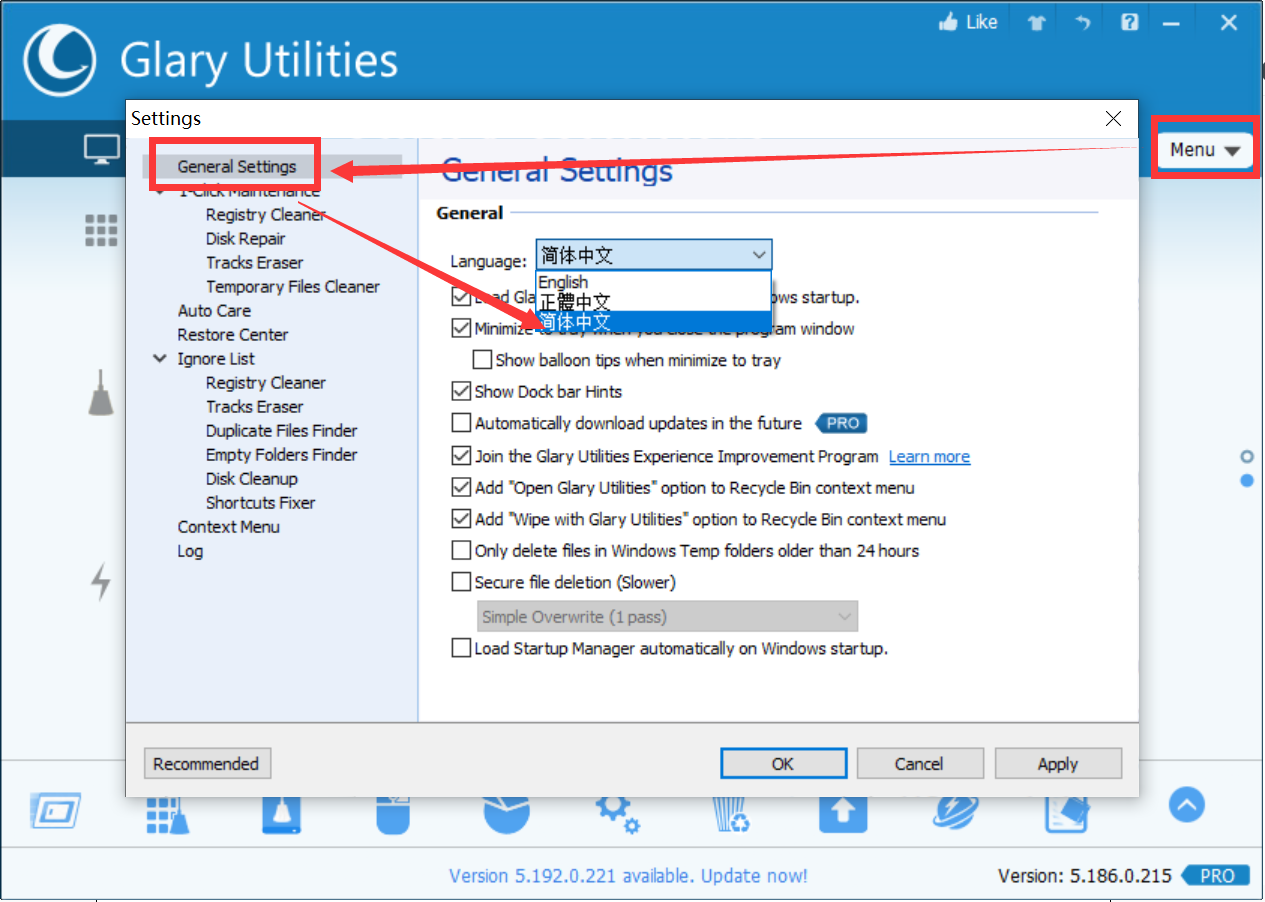
Task: Enable Show balloon tips when minimize to tray
Action: (x=482, y=360)
